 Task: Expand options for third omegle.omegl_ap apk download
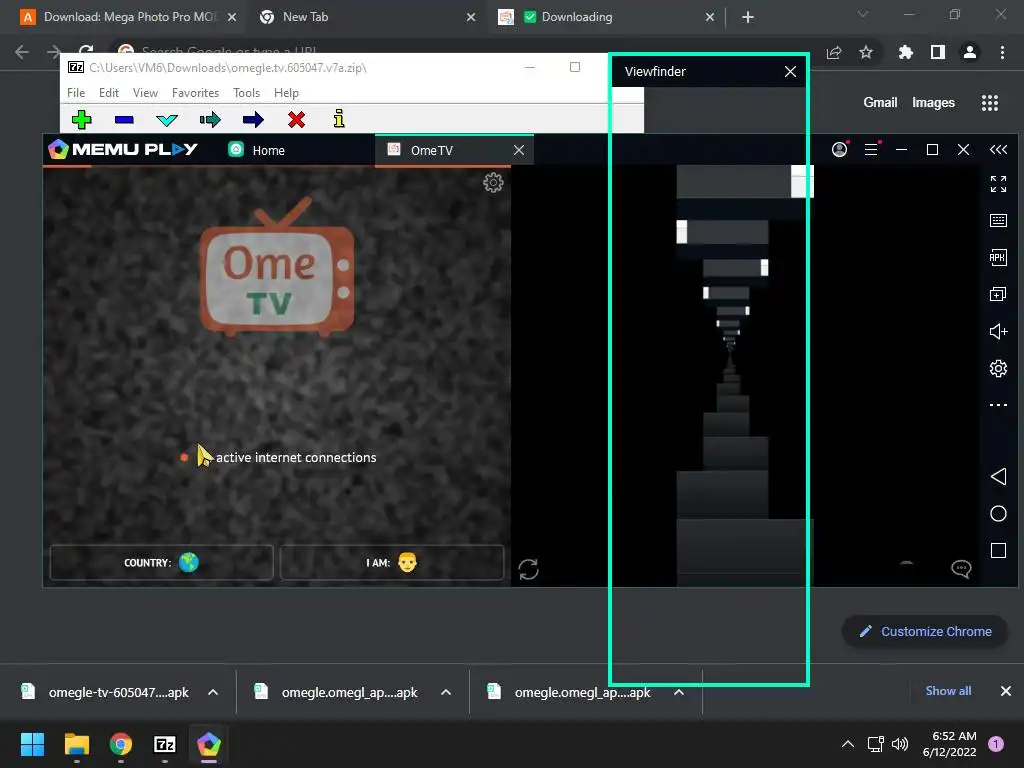click(x=679, y=692)
